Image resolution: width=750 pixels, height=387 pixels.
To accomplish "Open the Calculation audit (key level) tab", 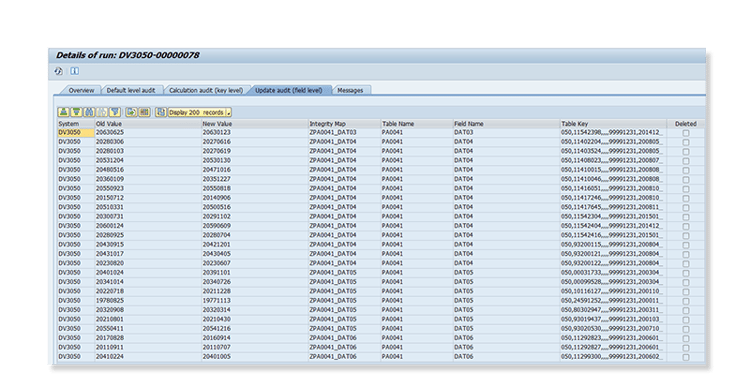I will point(206,90).
